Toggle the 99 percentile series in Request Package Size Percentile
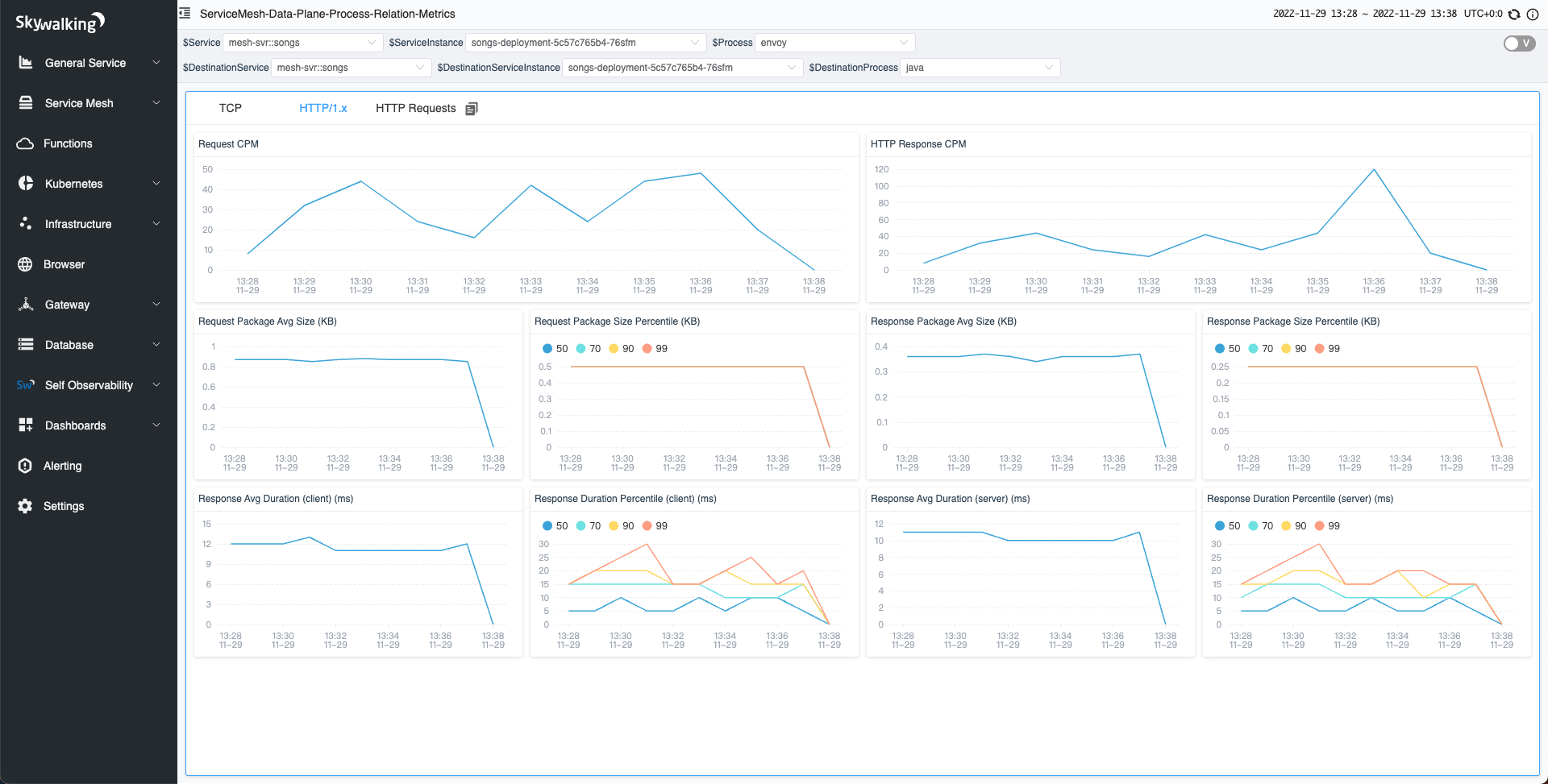 coord(655,348)
